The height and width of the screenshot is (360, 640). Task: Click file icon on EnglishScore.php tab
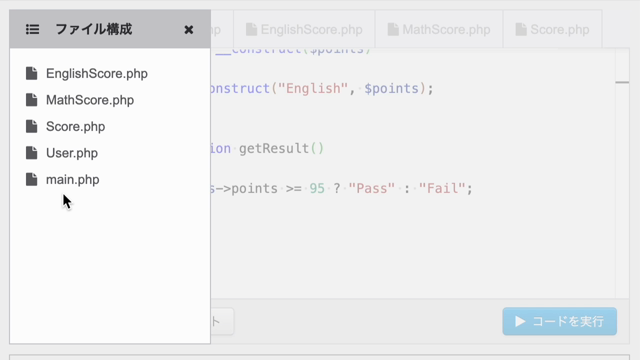[x=251, y=29]
